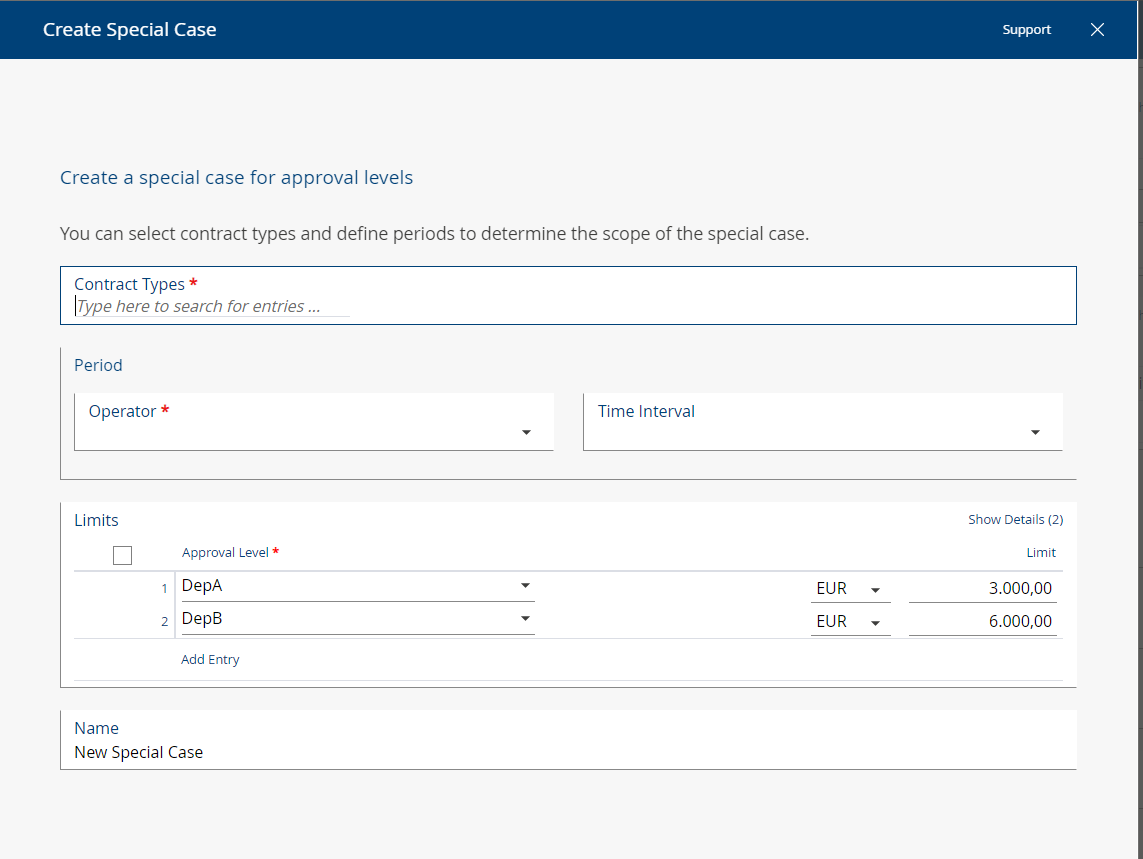
Task: Select row number 2 in Limits table
Action: click(164, 622)
